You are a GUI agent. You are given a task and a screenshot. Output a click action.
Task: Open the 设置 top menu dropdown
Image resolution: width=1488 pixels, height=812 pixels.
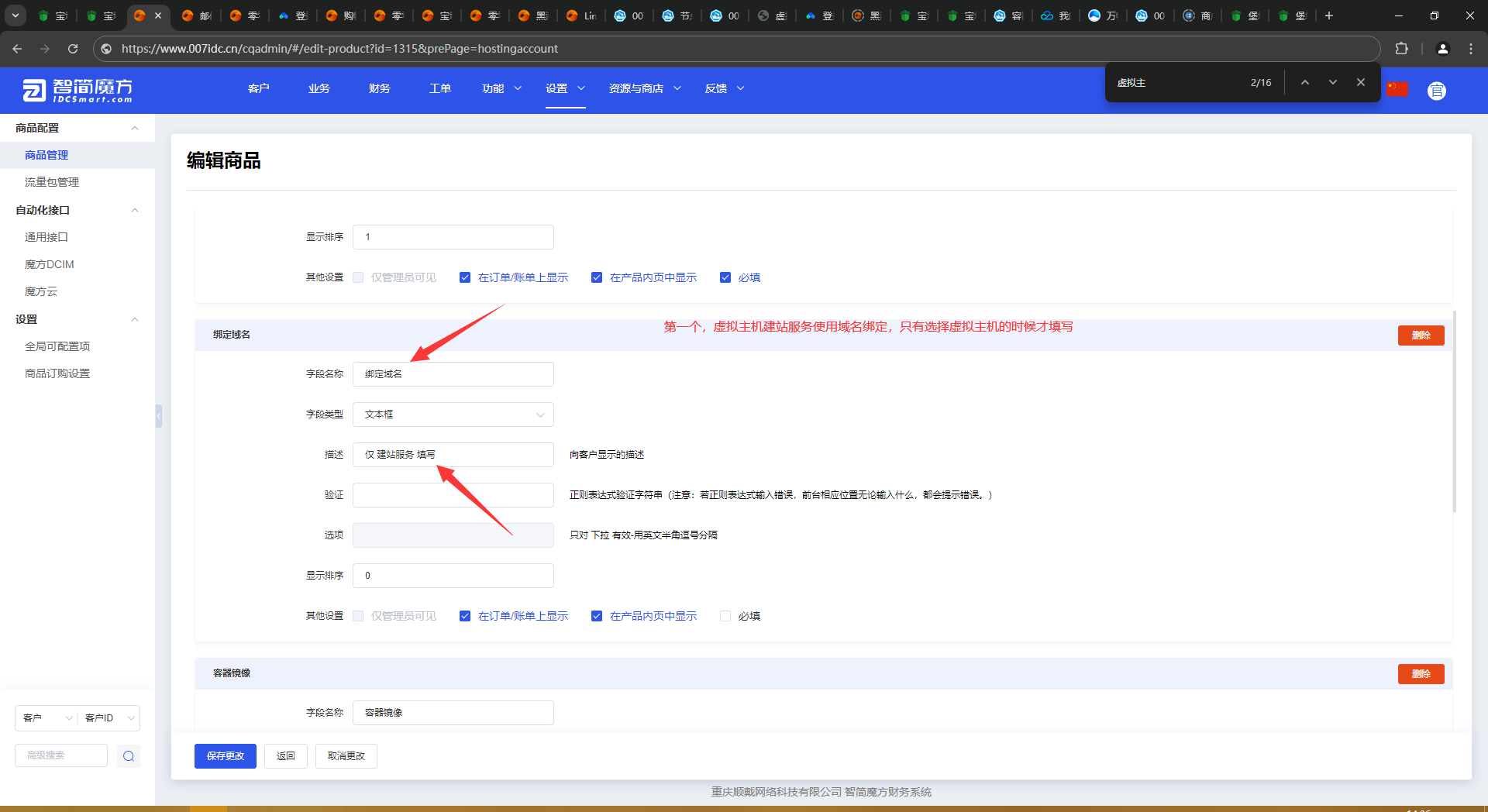[x=565, y=88]
